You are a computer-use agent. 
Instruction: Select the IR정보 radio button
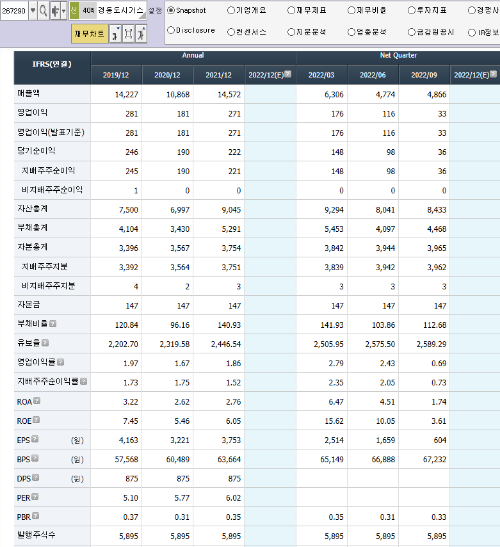point(472,33)
